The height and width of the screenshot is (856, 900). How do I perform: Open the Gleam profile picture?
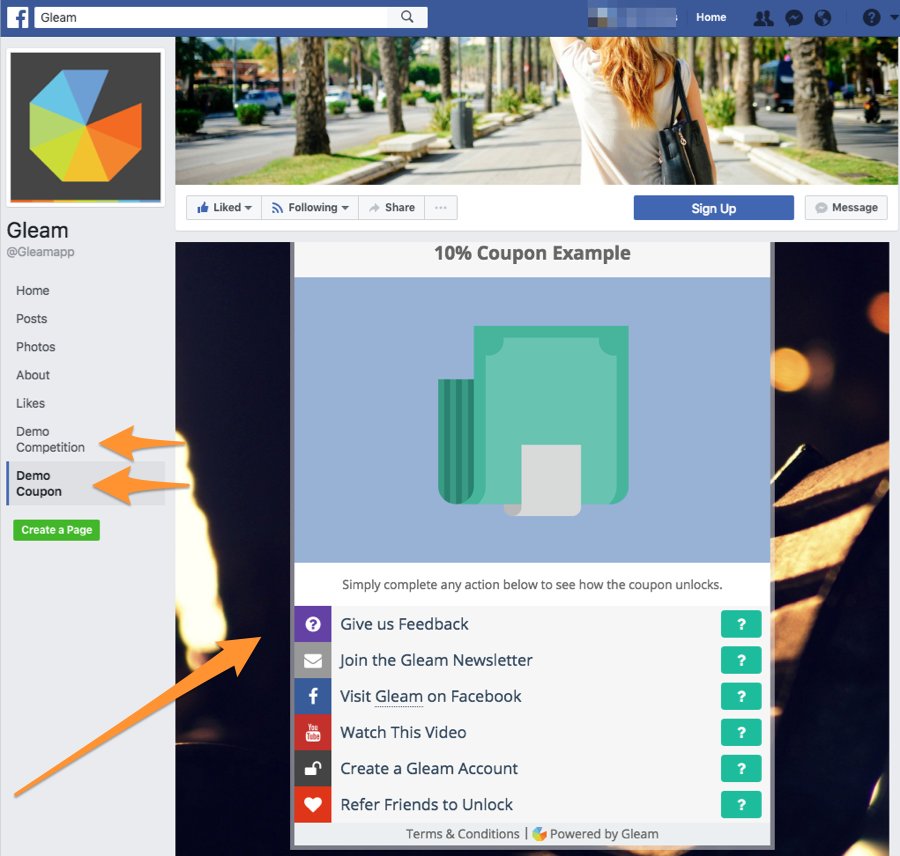(86, 127)
